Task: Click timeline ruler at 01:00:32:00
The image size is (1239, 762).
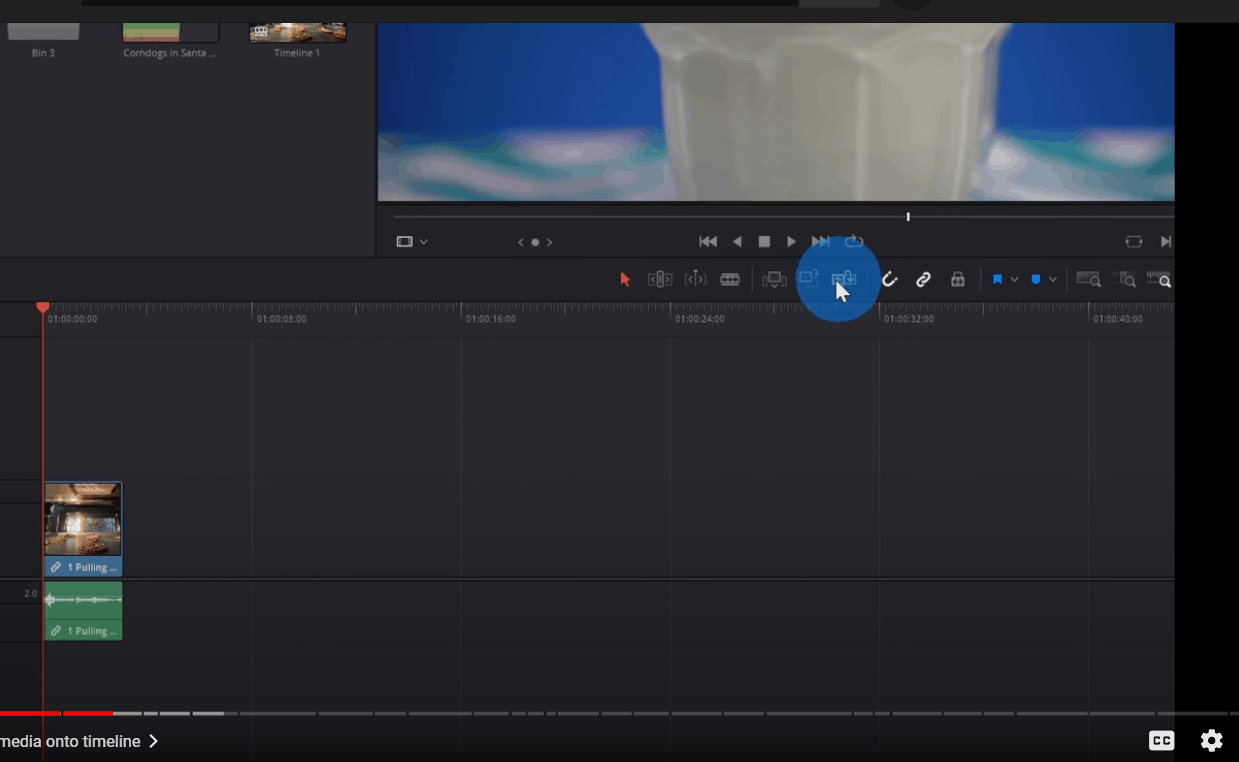Action: click(x=909, y=320)
